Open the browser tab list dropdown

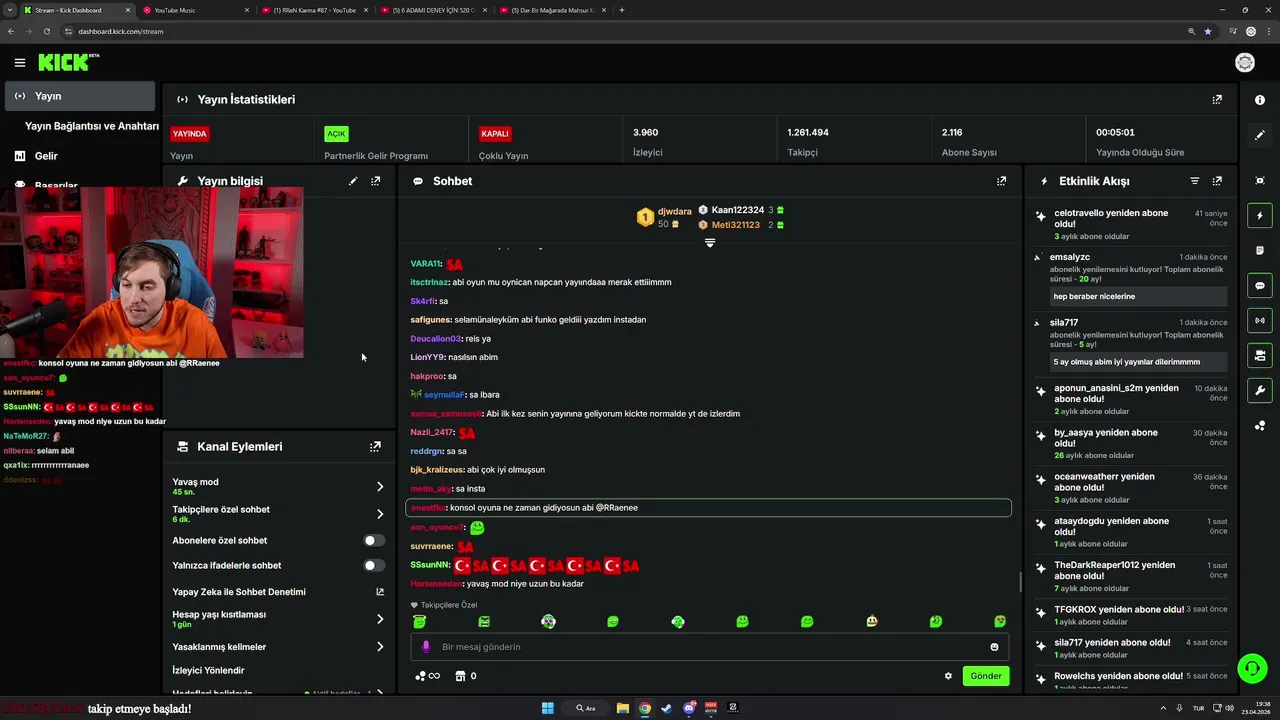[10, 10]
